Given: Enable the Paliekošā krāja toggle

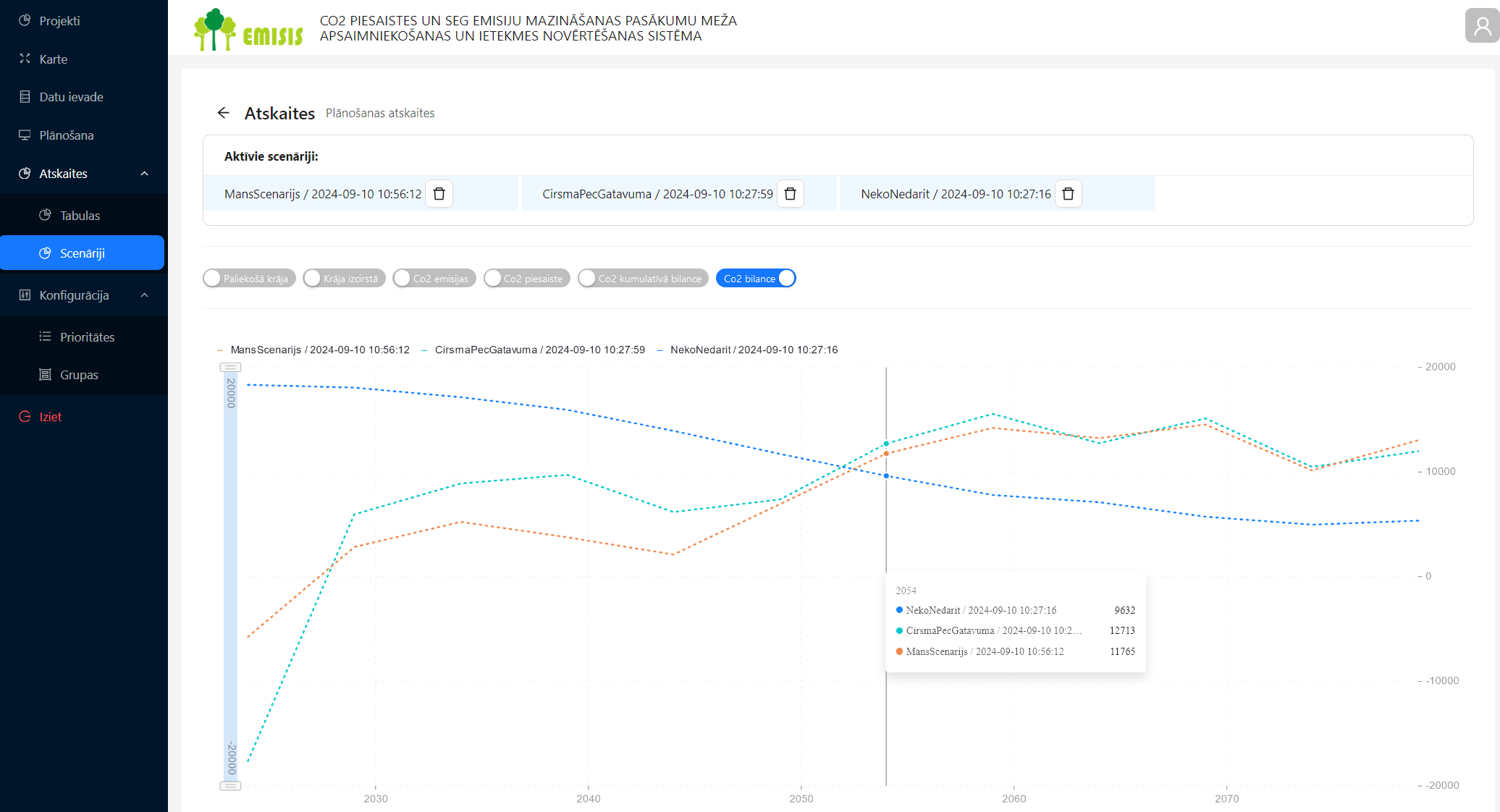Looking at the screenshot, I should pos(249,279).
